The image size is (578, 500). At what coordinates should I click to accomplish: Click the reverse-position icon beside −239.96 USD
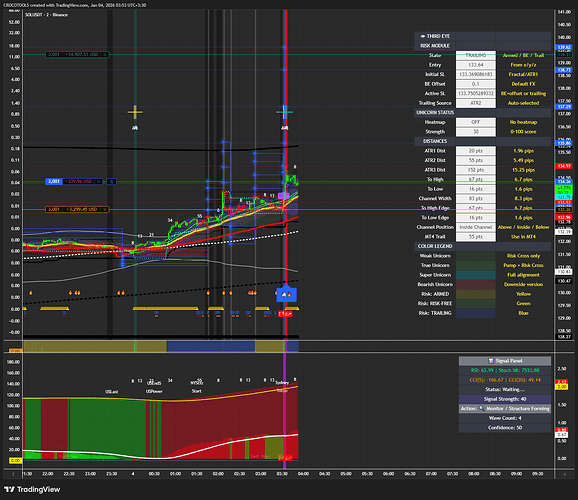[111, 181]
